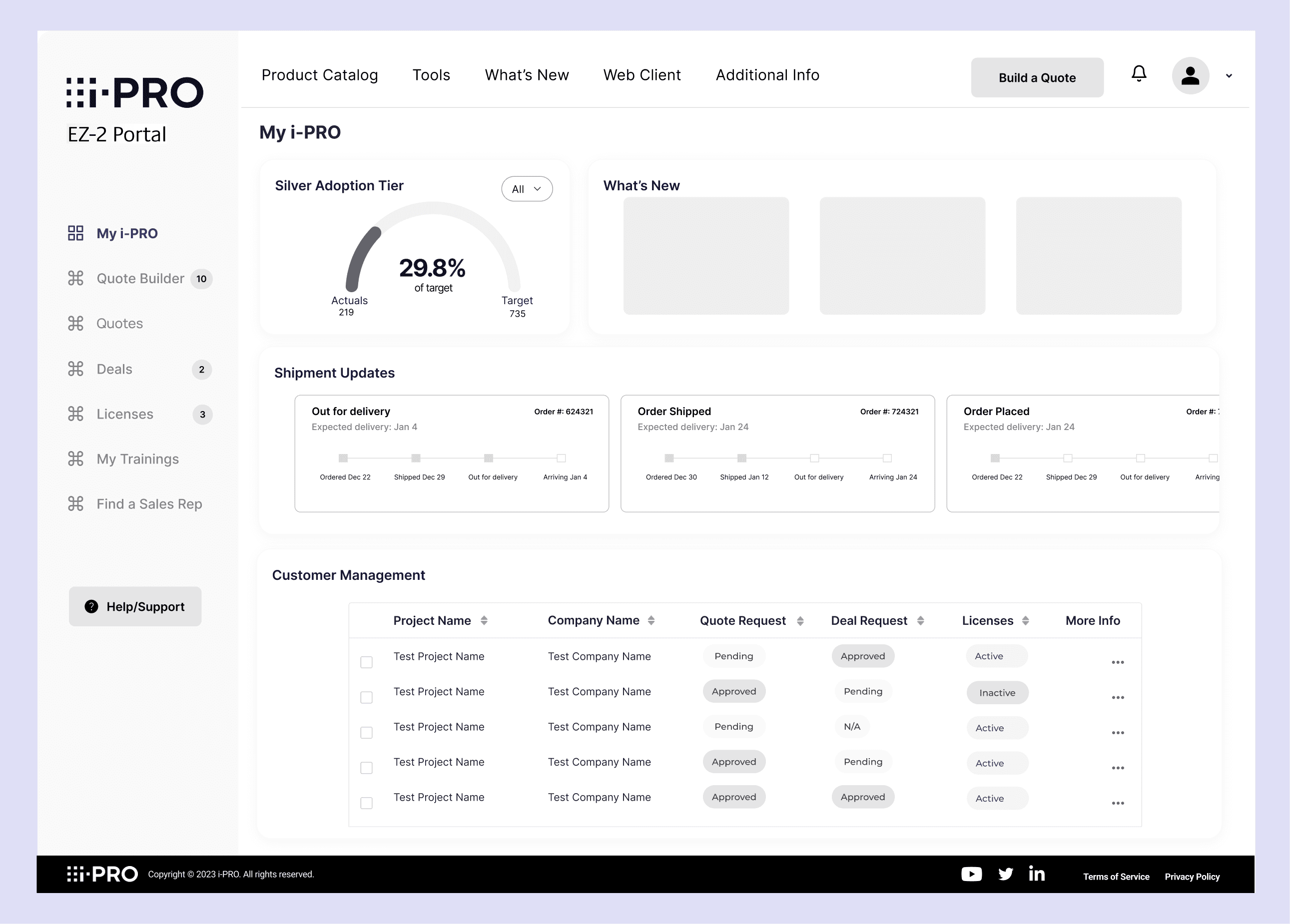1290x924 pixels.
Task: Click the Privacy Policy link
Action: (x=1192, y=877)
